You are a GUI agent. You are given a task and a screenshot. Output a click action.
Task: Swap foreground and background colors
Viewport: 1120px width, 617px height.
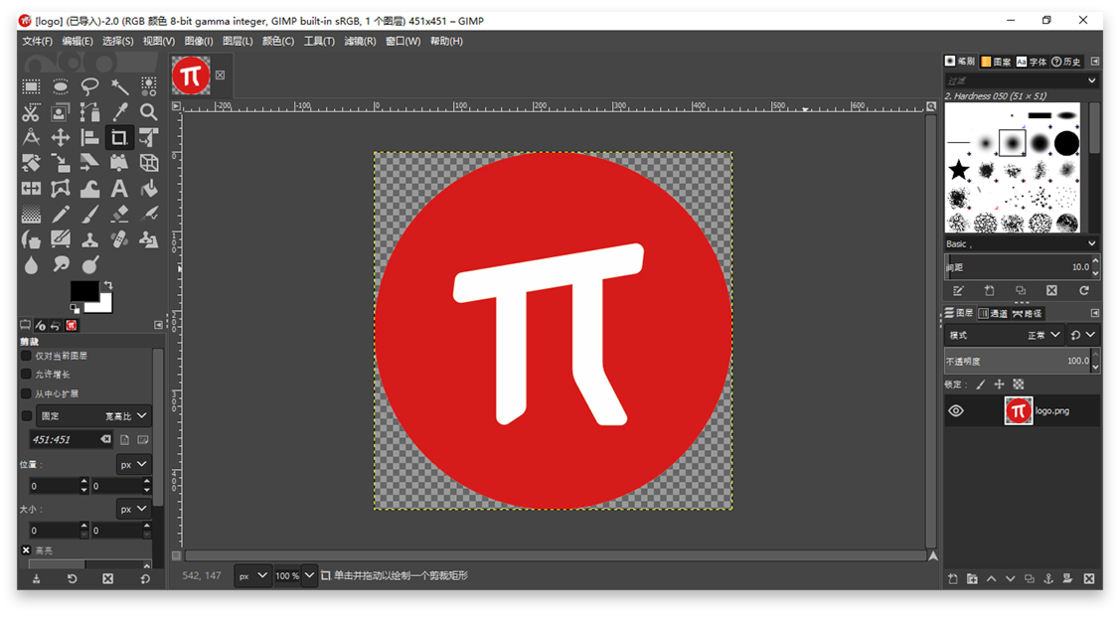pos(108,285)
